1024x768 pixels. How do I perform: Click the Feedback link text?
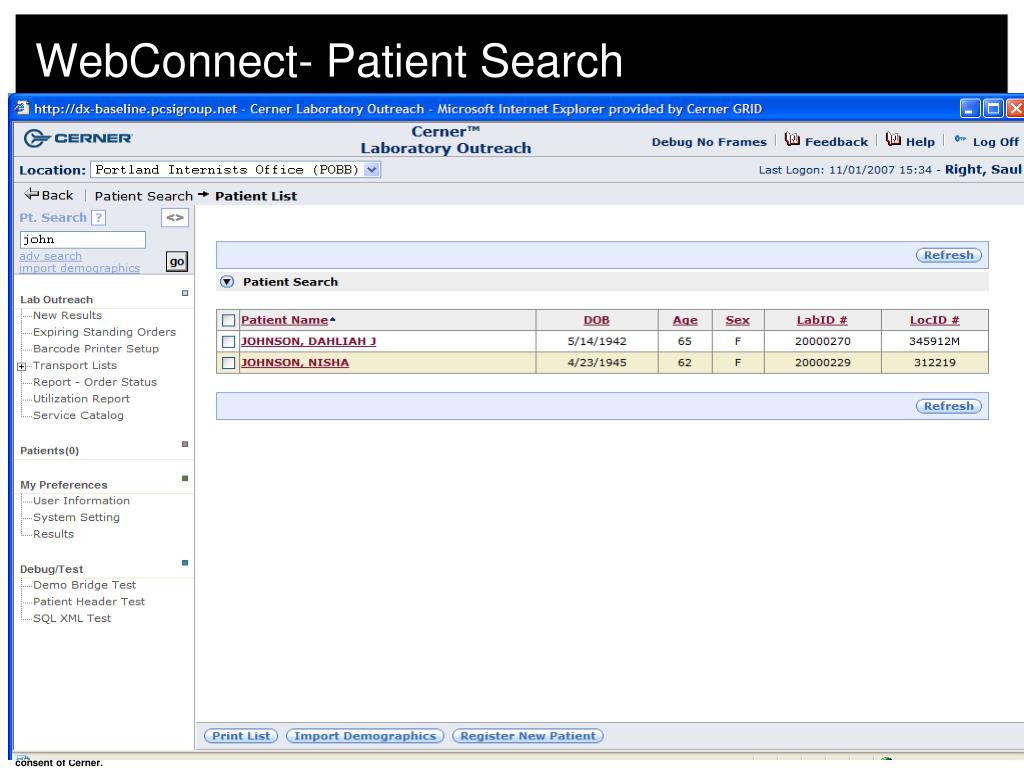coord(837,142)
